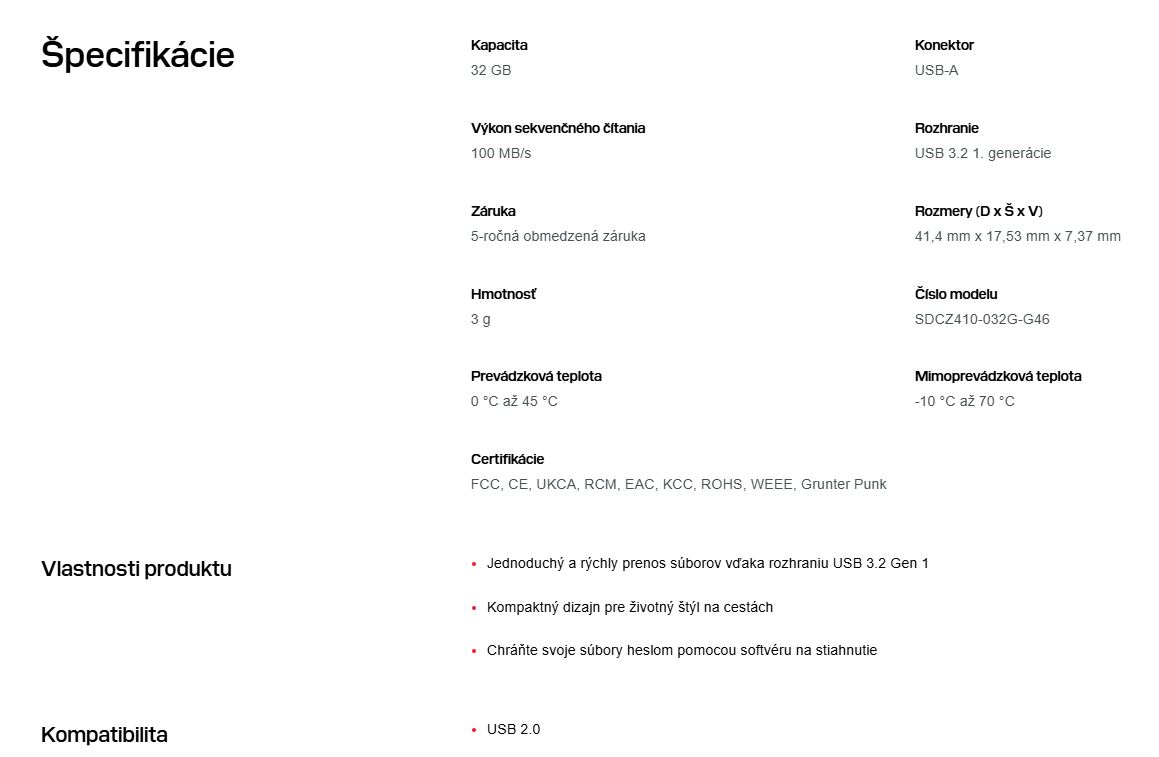This screenshot has width=1159, height=757.
Task: Click the Konektor label
Action: click(x=944, y=45)
